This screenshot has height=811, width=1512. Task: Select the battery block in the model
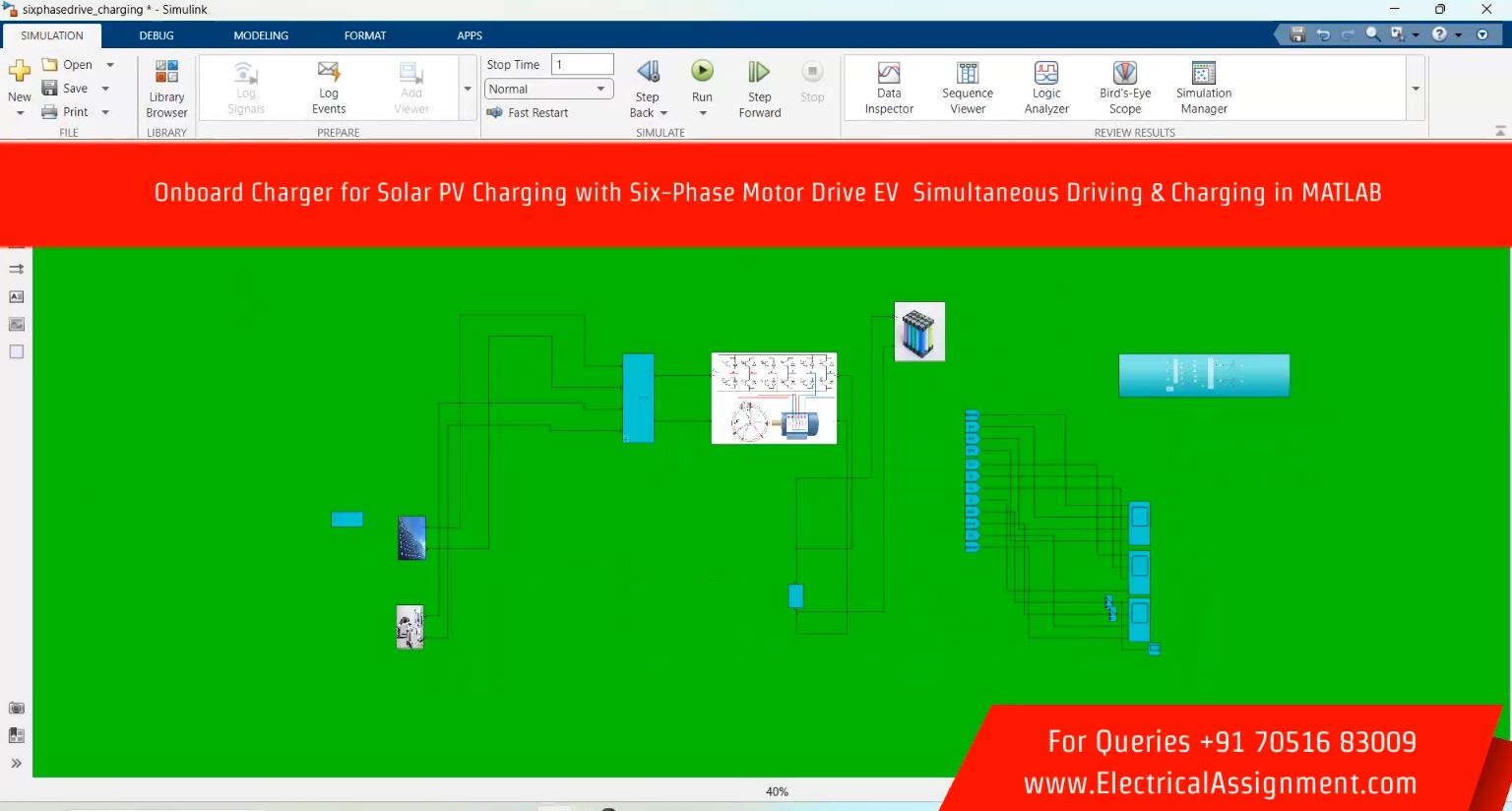[x=919, y=333]
